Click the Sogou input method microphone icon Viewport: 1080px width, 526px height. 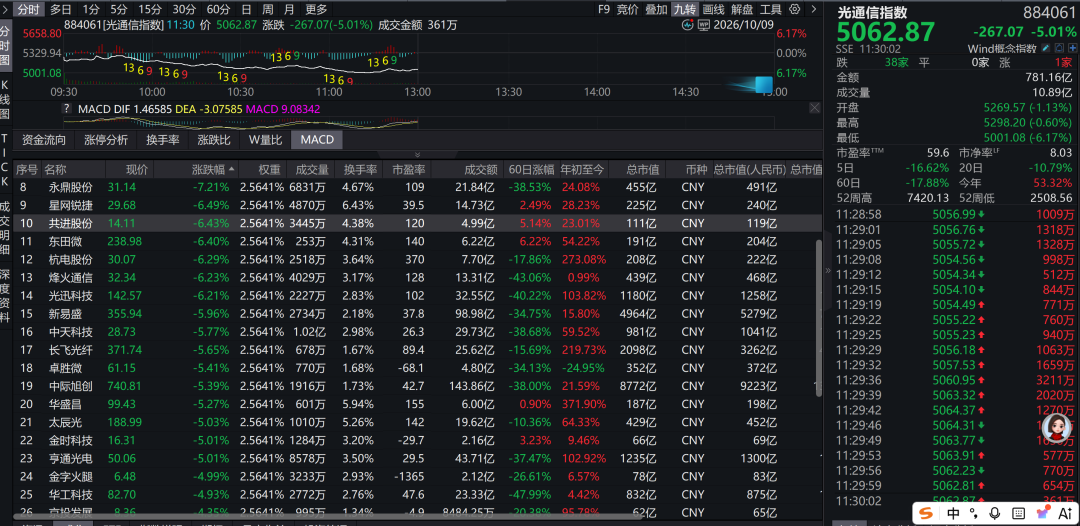994,513
